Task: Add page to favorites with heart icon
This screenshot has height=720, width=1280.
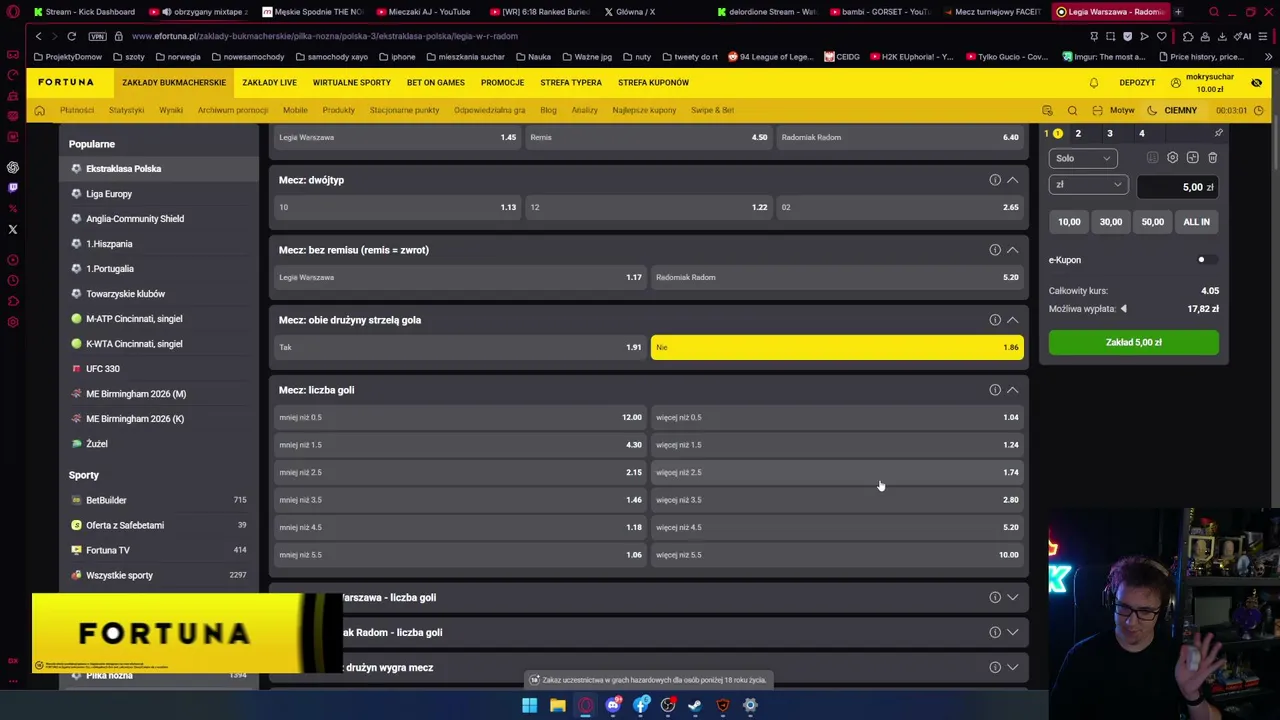Action: (x=1161, y=36)
